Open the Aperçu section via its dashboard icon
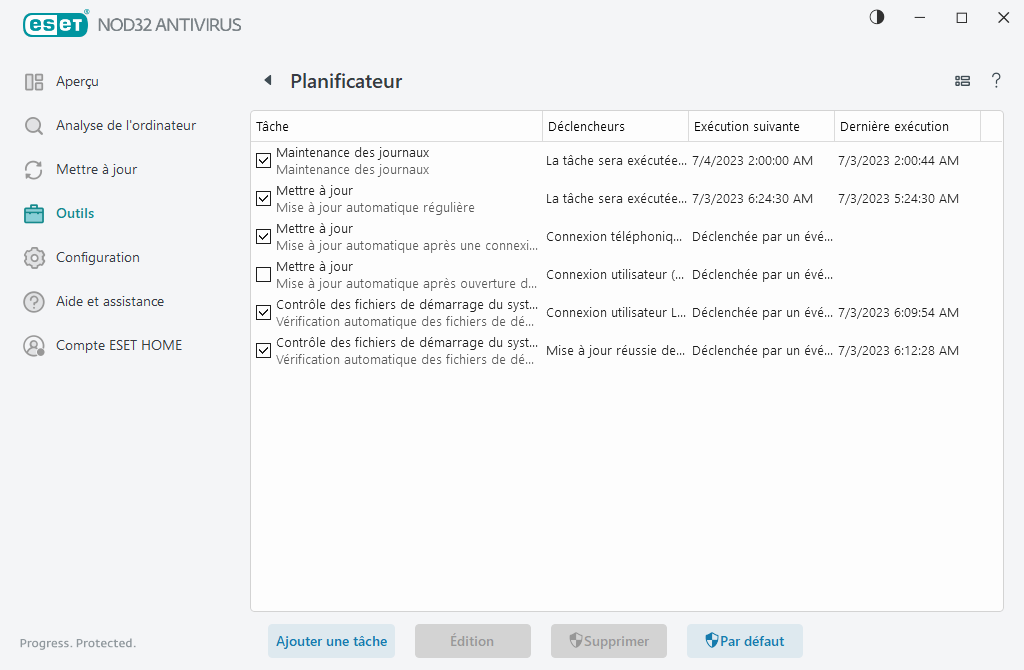 pyautogui.click(x=35, y=81)
